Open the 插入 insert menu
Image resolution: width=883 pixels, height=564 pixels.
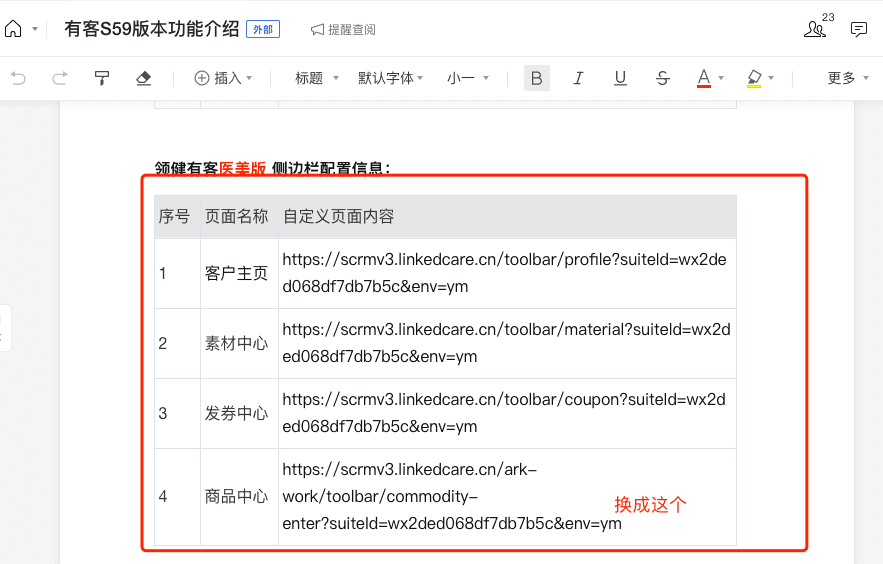pyautogui.click(x=222, y=78)
